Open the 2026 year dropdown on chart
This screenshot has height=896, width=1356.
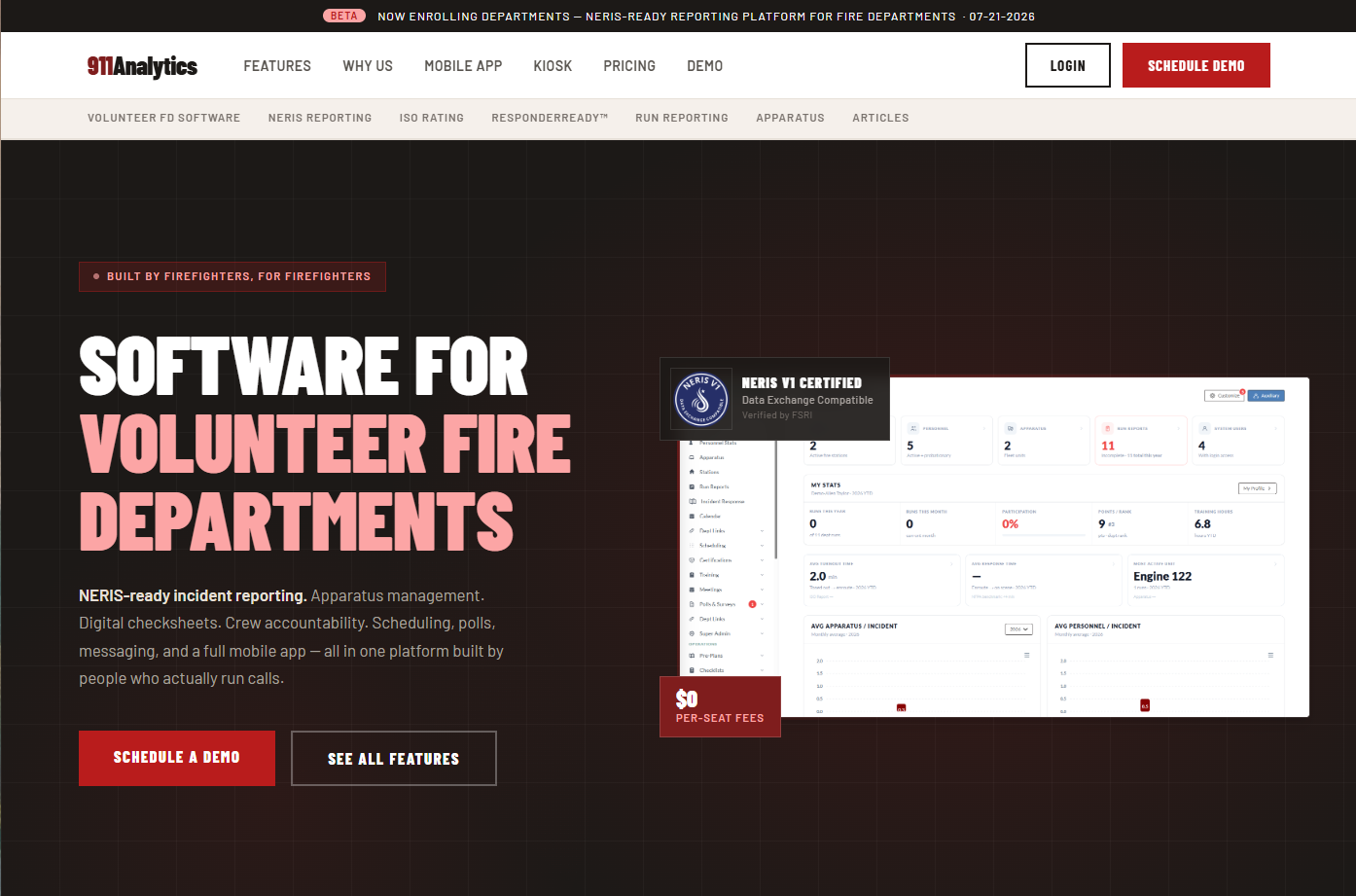(x=1018, y=629)
